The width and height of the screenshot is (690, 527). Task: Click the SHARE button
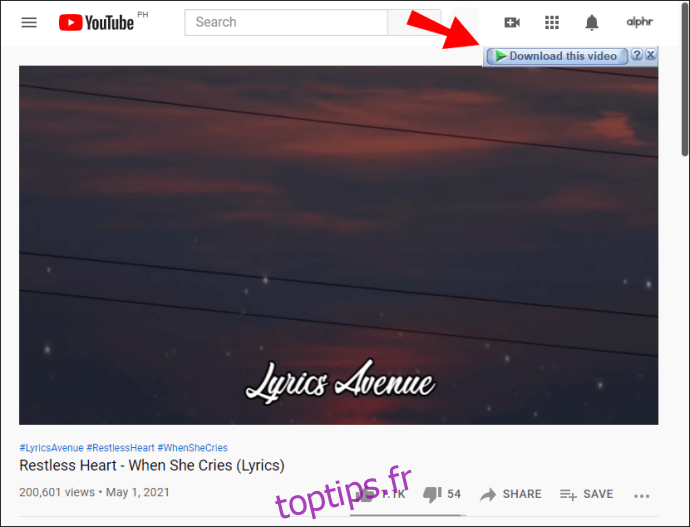click(x=510, y=494)
